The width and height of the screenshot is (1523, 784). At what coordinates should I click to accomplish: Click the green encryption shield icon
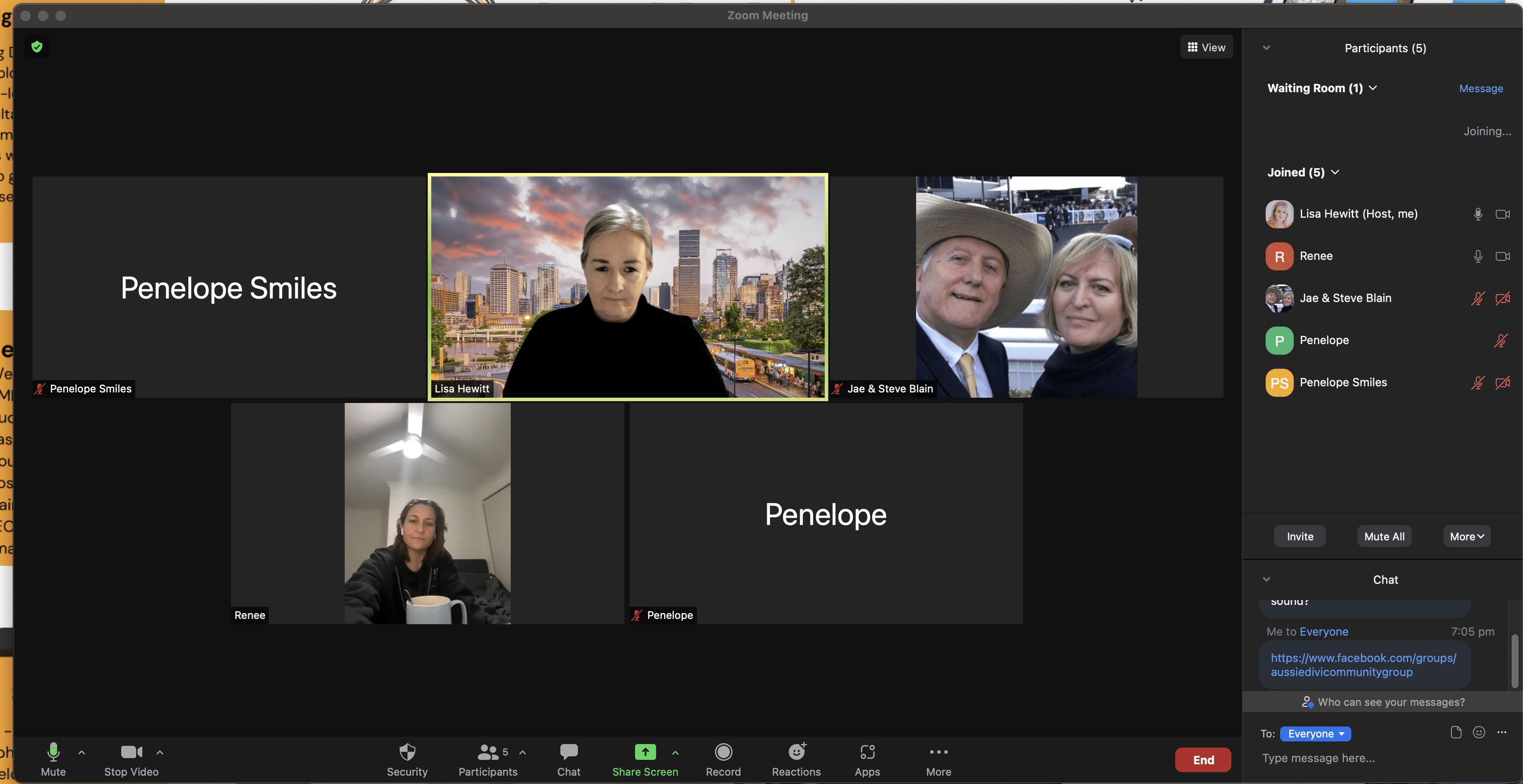pos(37,47)
